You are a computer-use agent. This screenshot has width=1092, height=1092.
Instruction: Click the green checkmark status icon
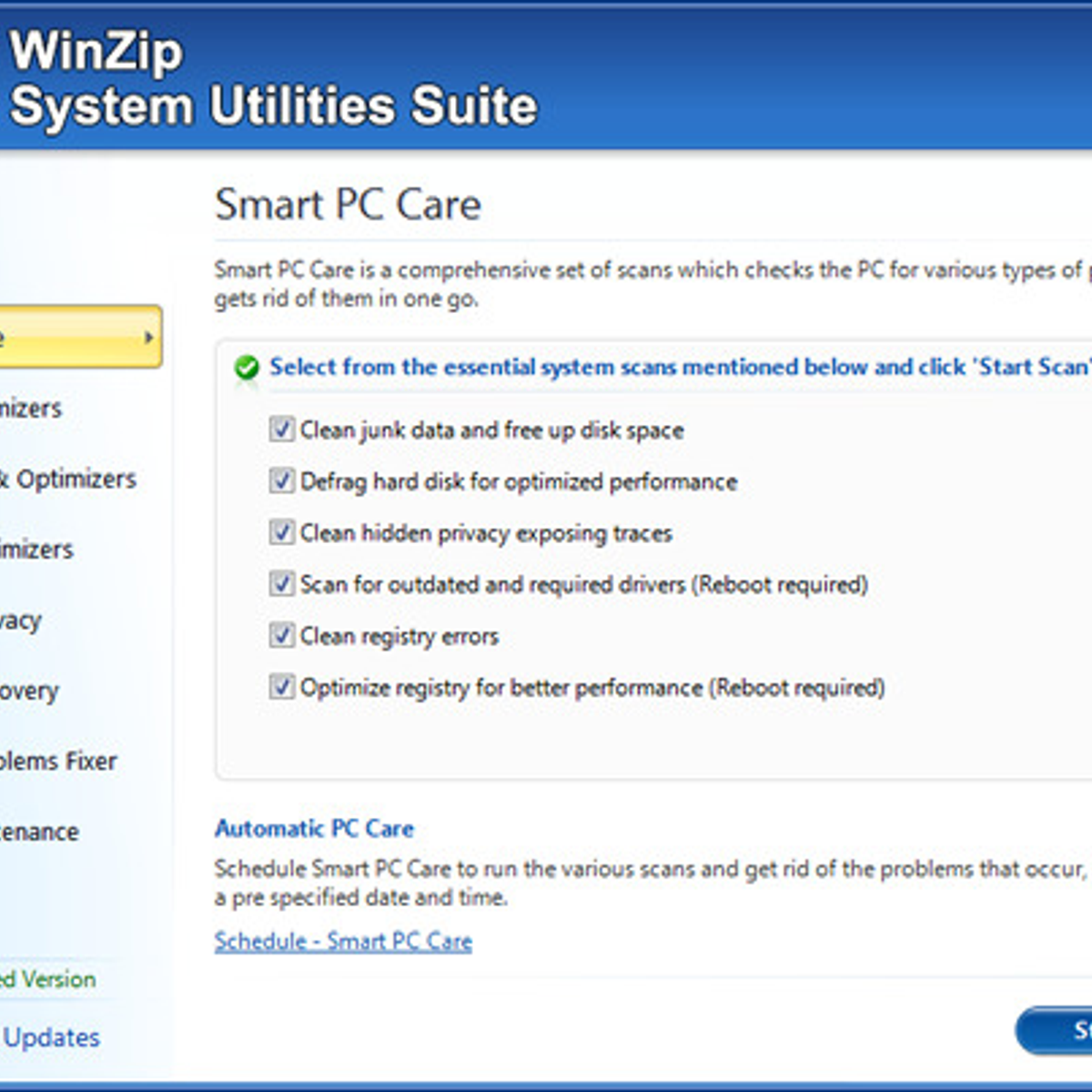click(x=246, y=368)
